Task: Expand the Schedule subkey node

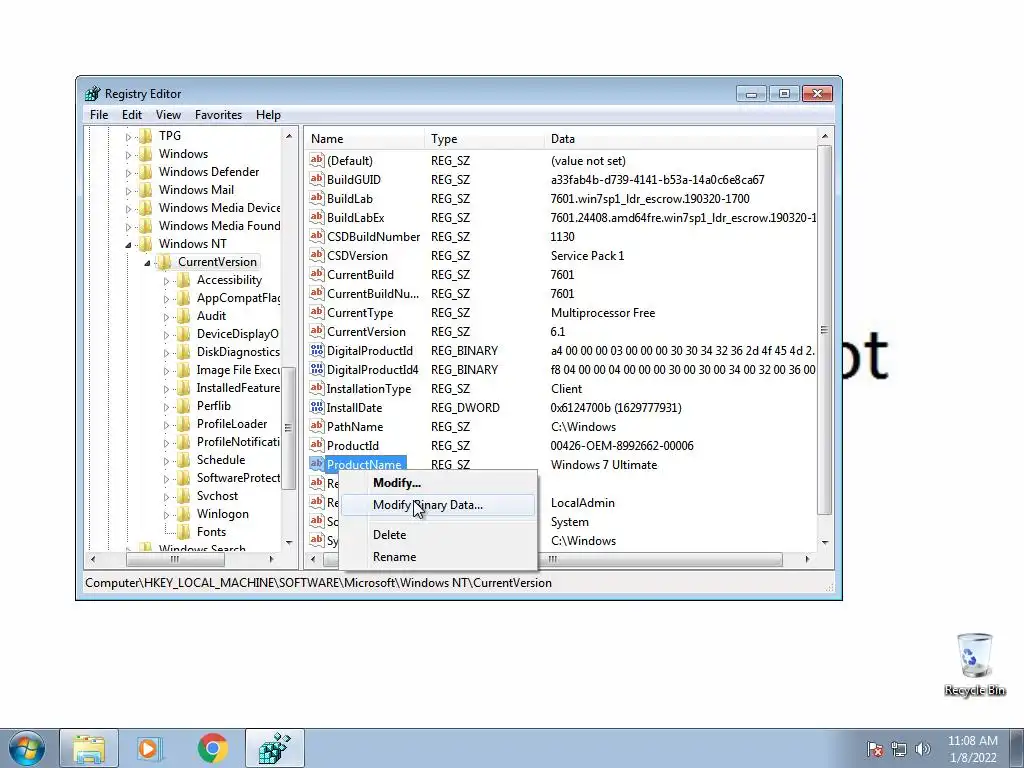Action: (166, 461)
